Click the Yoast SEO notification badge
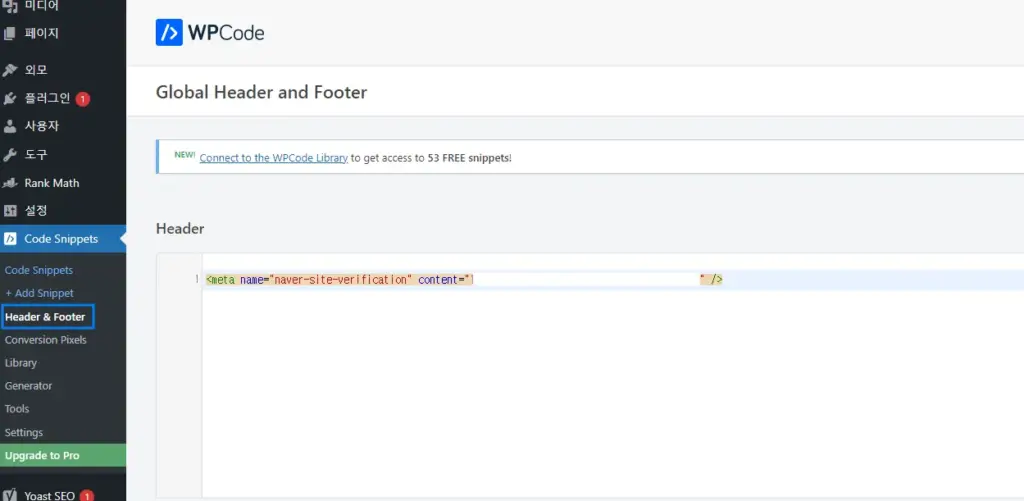 point(87,496)
